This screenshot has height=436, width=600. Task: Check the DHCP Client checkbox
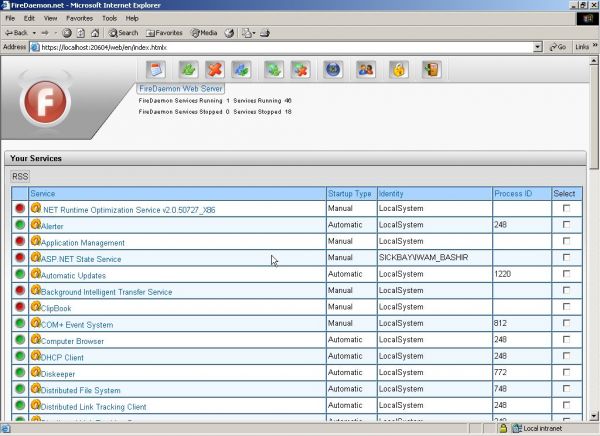click(x=566, y=356)
